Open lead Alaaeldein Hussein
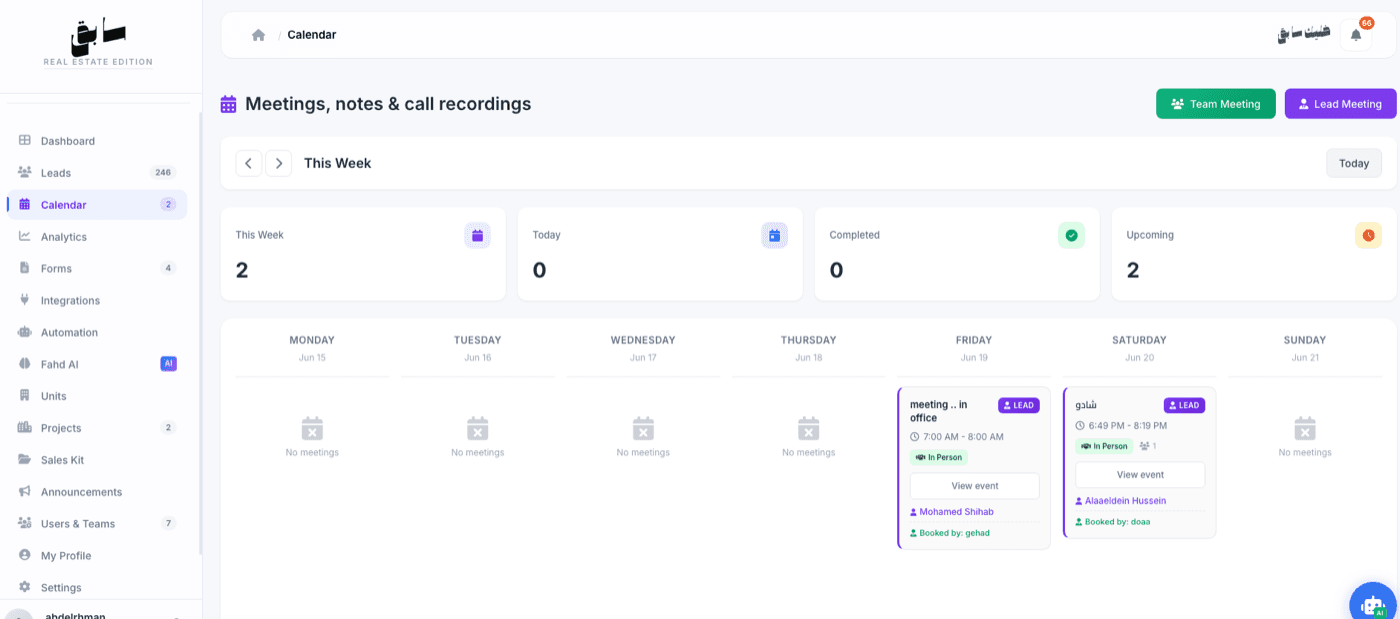Viewport: 1400px width, 619px height. (1125, 501)
